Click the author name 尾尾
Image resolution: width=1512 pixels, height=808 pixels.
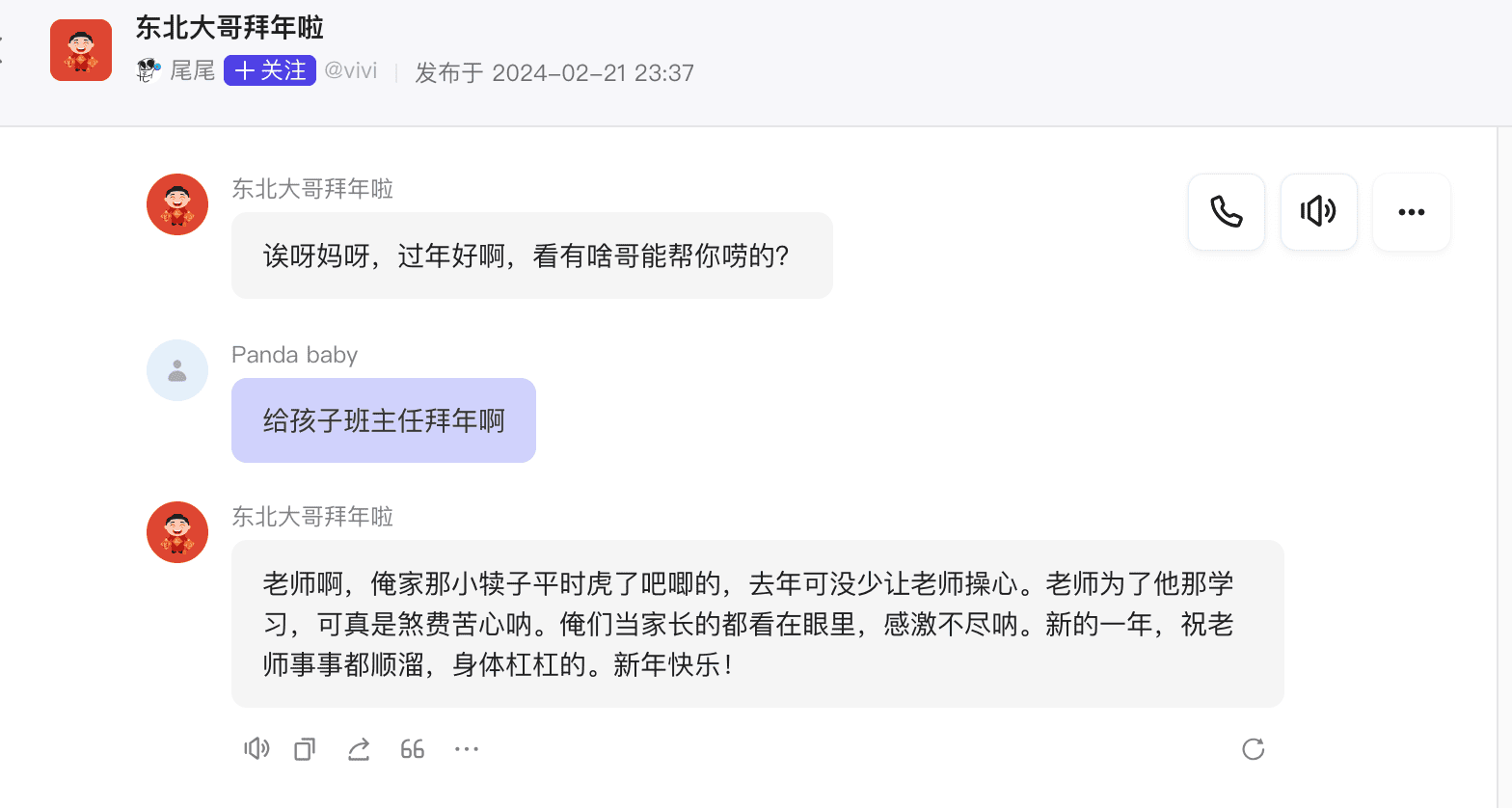tap(192, 71)
